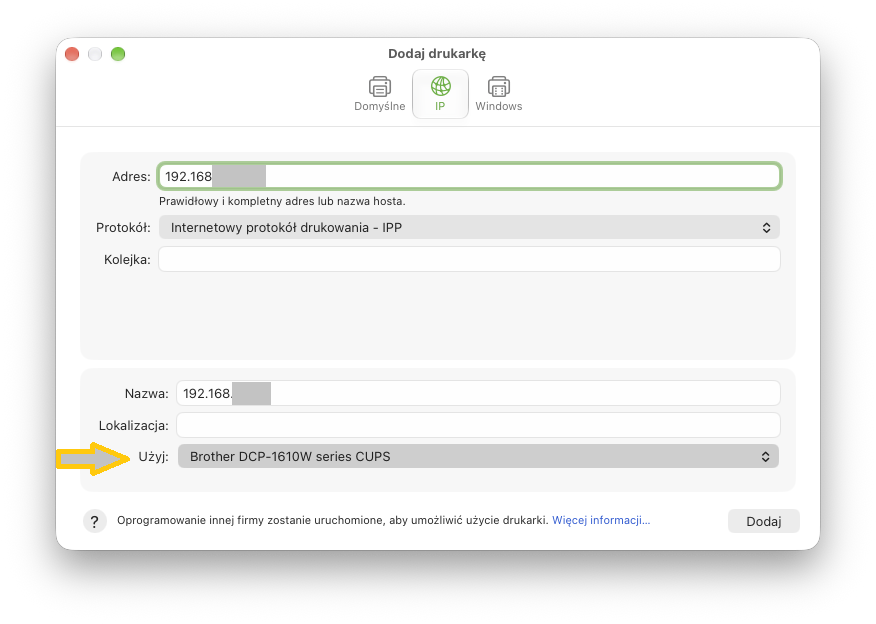Click the hint text 'Prawidłowy i kompletny adres lub nazwa hosta.'
The image size is (876, 624).
282,201
